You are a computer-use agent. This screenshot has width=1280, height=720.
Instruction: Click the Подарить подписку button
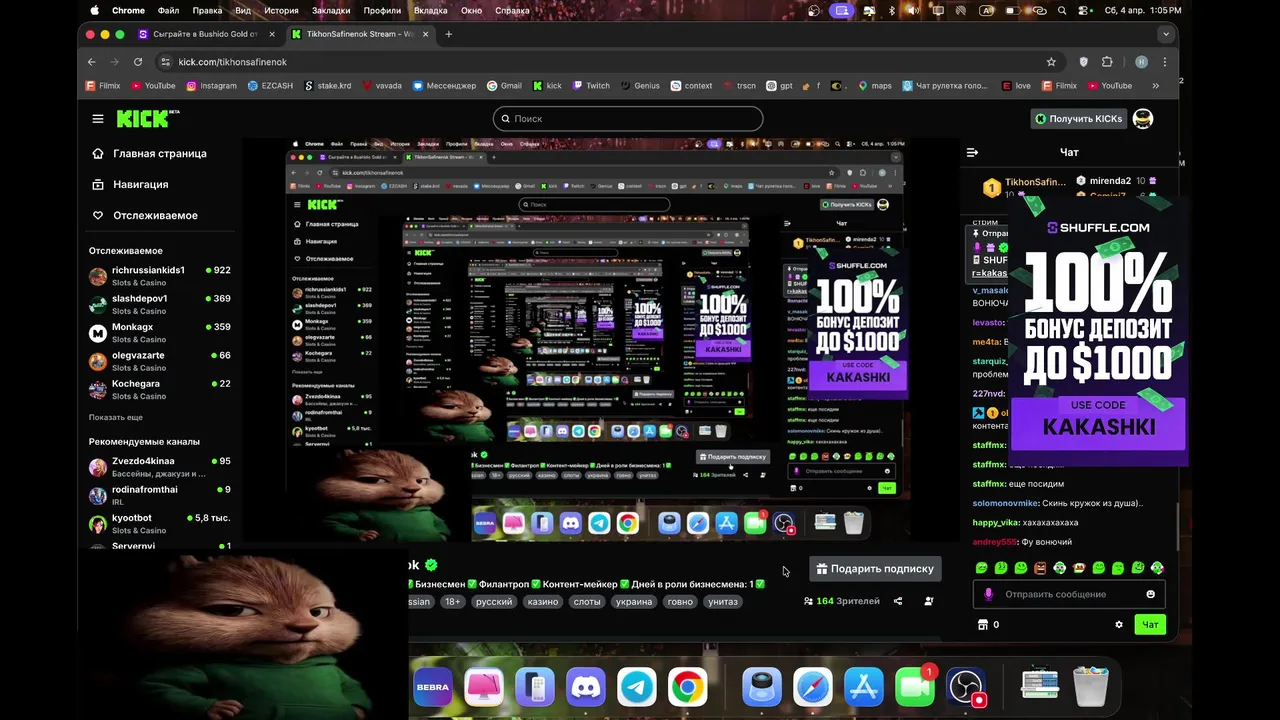pos(875,569)
